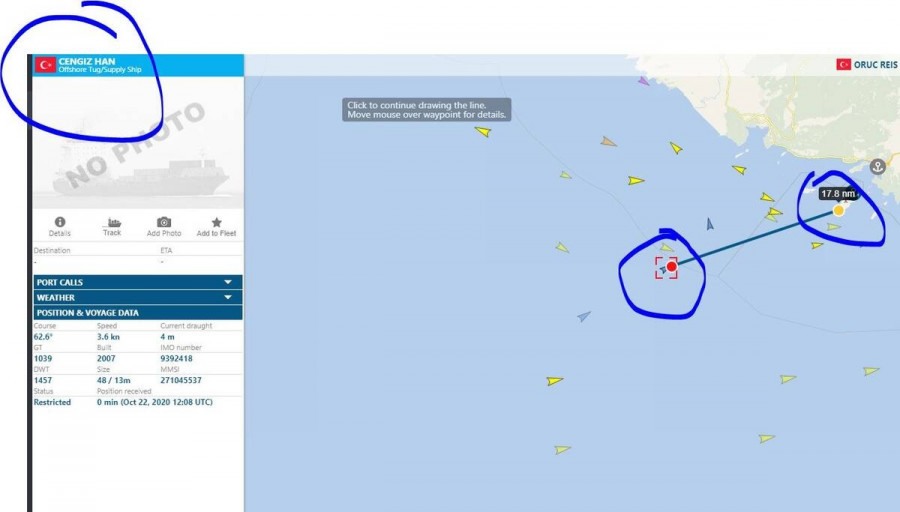
Task: Click the Add Photo camera icon
Action: coord(164,222)
